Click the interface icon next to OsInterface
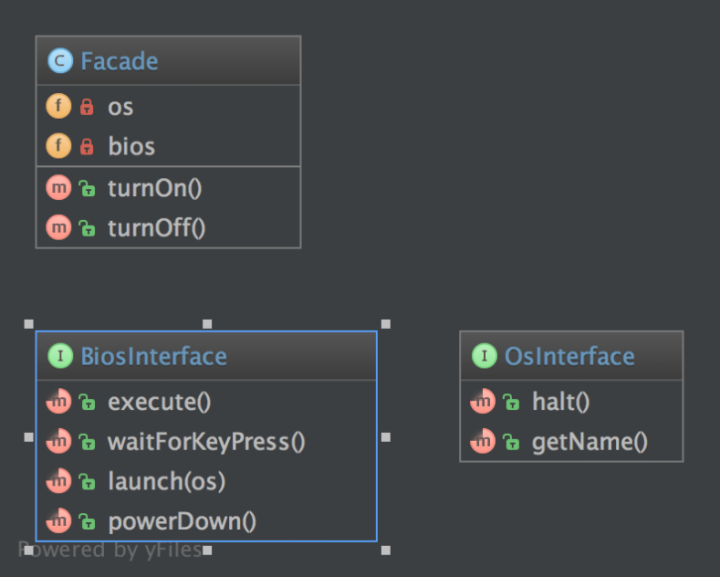This screenshot has height=577, width=720. [x=484, y=356]
